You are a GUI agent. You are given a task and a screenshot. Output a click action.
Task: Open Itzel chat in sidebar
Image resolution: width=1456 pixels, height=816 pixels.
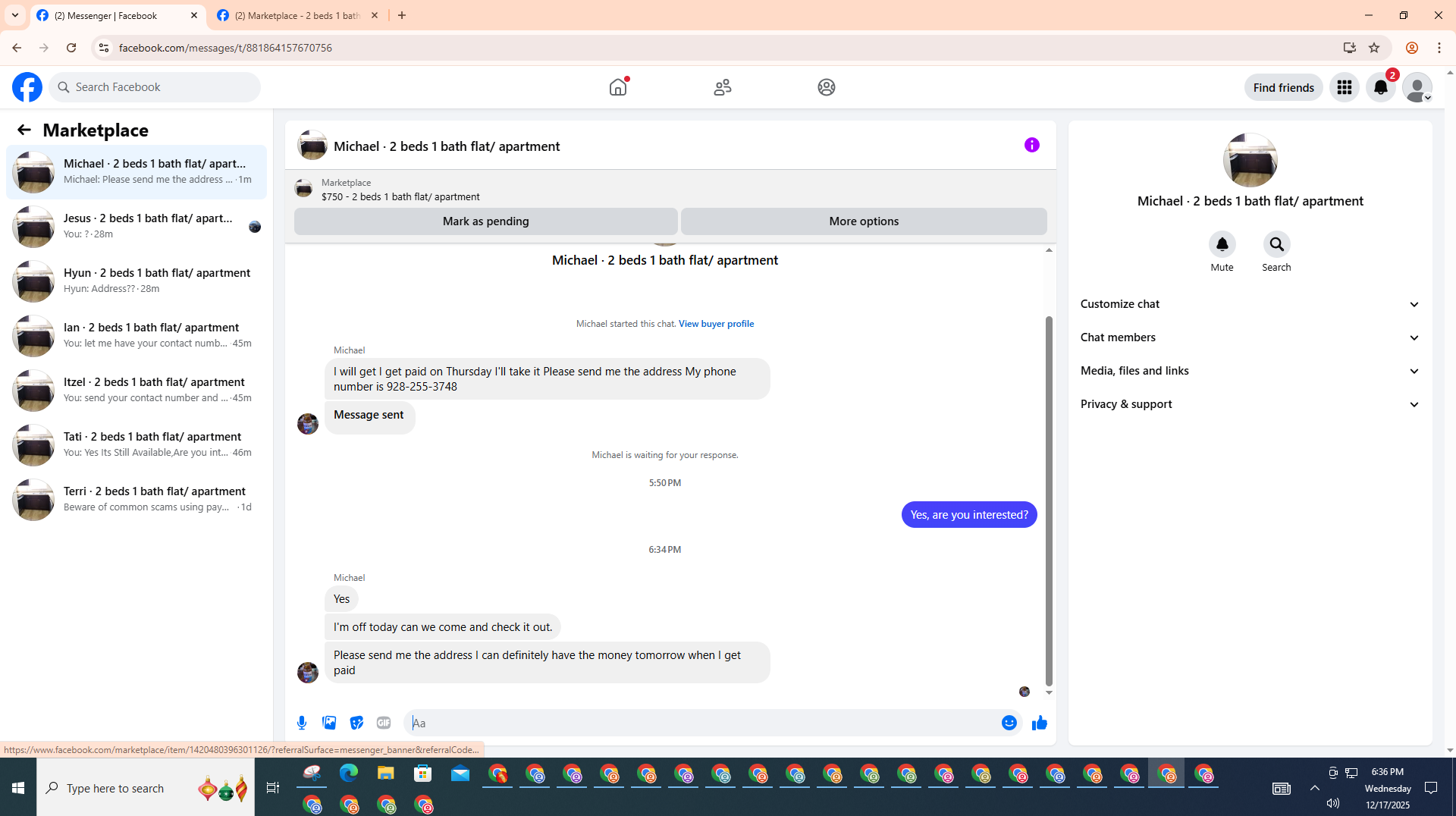(x=136, y=391)
